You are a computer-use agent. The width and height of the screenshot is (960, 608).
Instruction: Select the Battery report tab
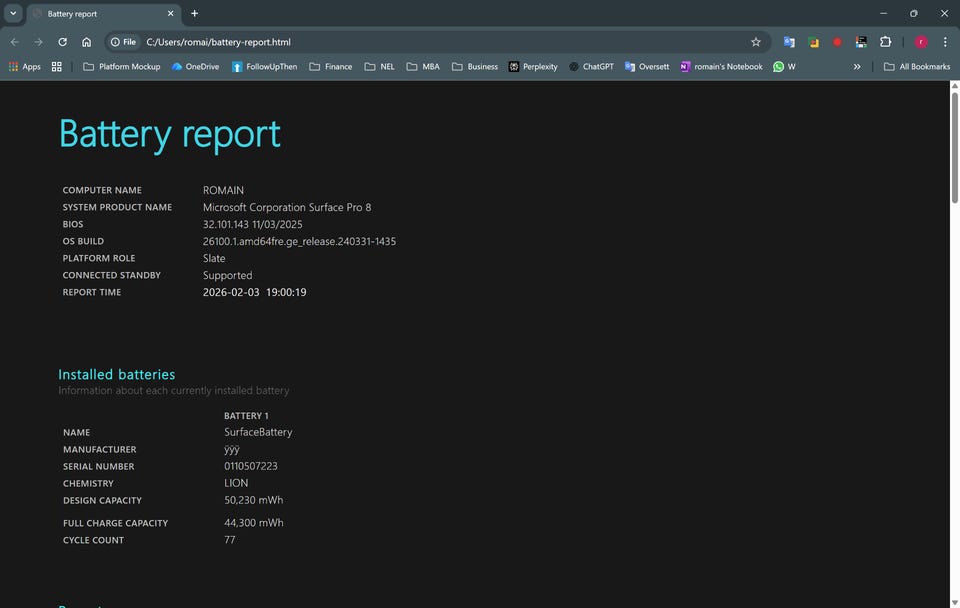[x=100, y=14]
